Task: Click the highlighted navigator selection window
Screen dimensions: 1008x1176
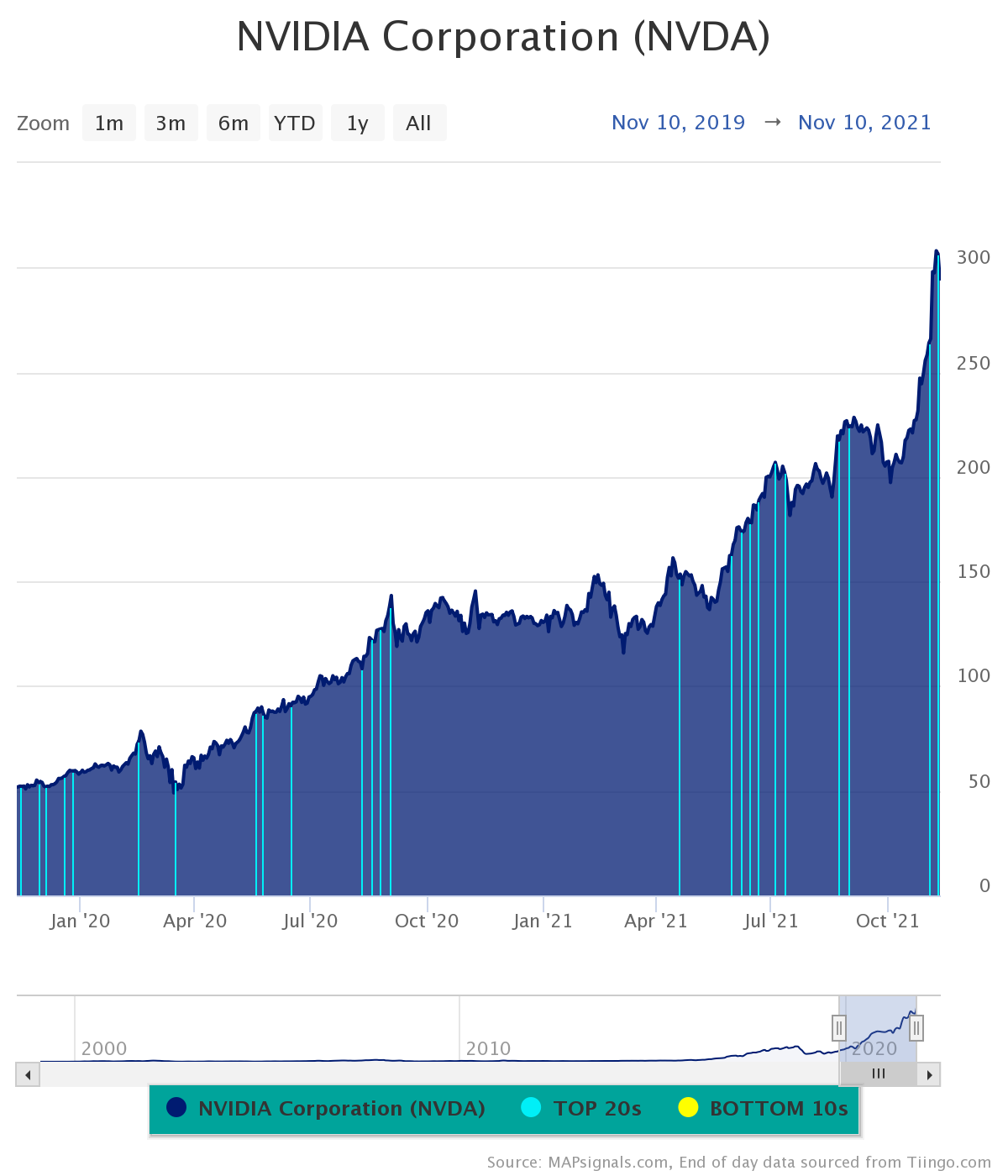Action: 878,1028
